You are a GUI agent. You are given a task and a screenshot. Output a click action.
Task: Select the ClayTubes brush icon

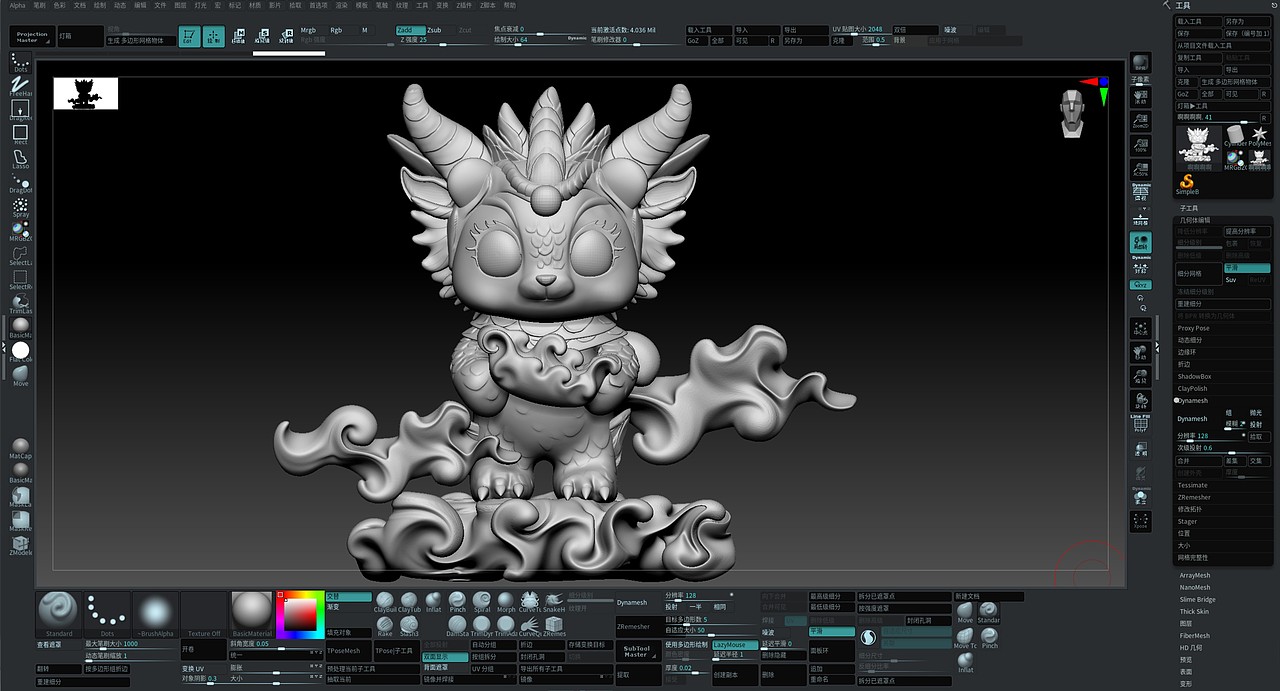[409, 601]
